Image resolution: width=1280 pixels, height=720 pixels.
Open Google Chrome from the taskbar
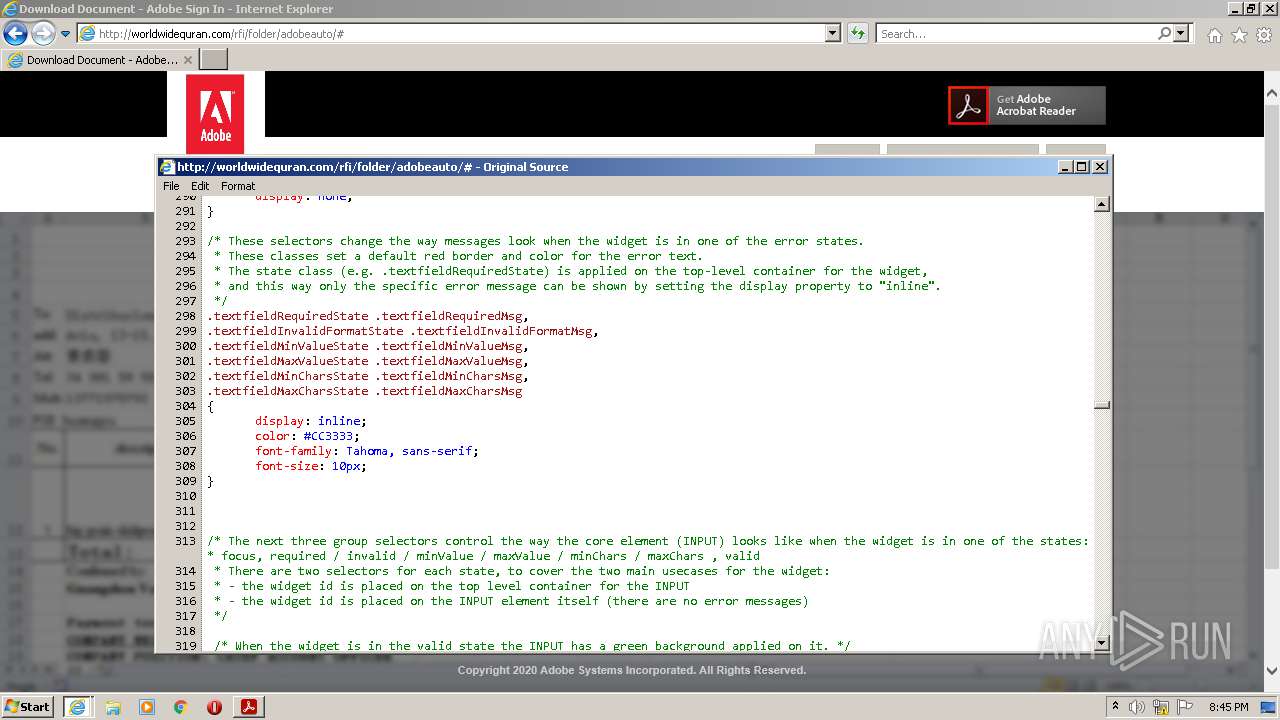click(180, 707)
